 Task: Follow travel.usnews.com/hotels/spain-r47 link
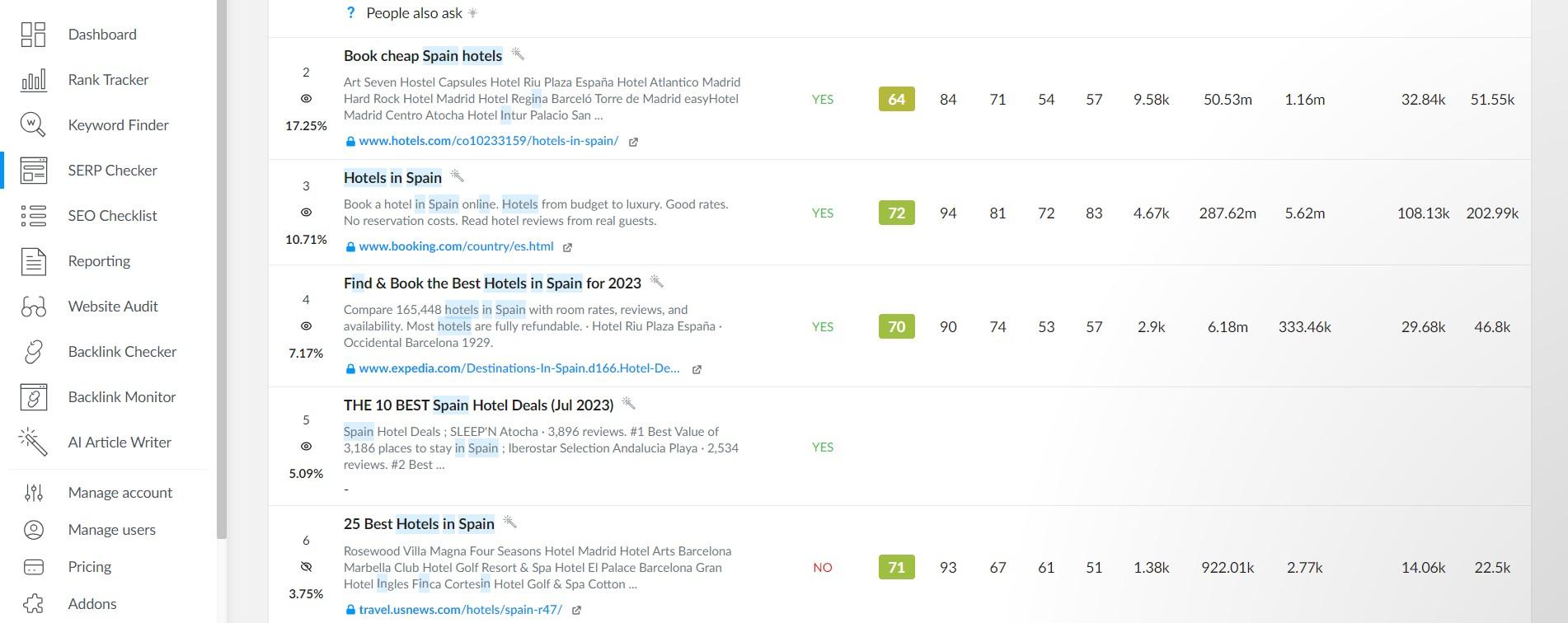point(460,610)
